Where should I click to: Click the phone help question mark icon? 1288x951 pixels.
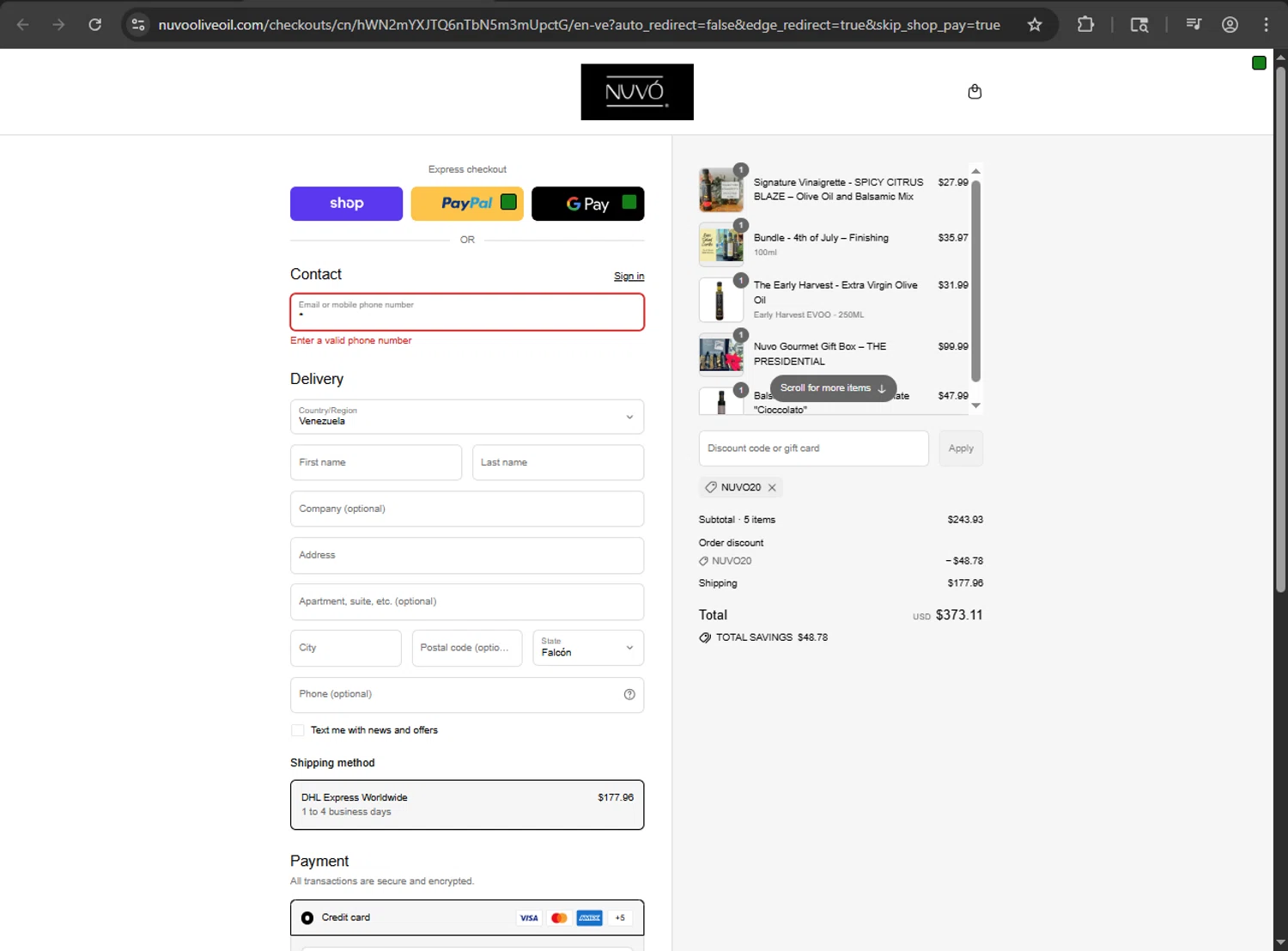(629, 694)
